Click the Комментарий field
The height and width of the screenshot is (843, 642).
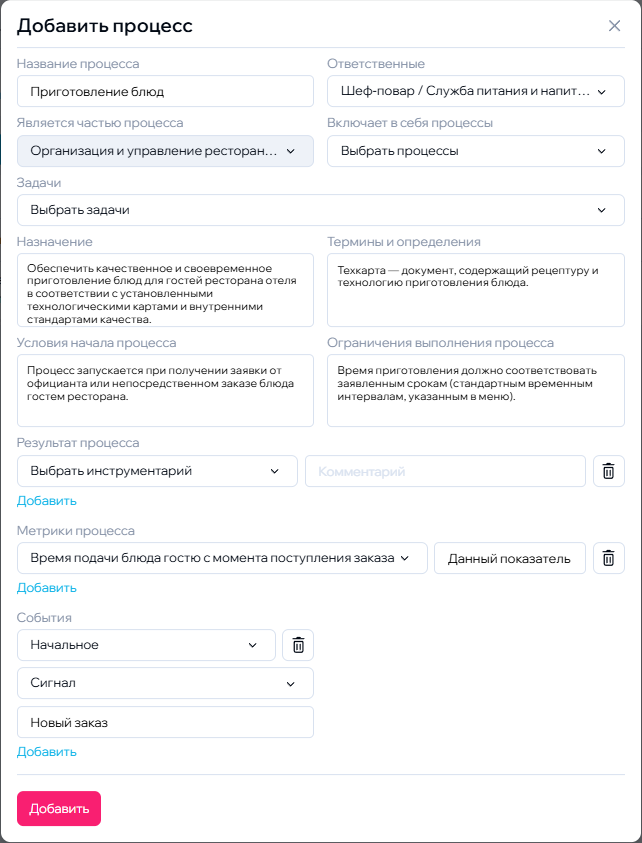tap(445, 471)
